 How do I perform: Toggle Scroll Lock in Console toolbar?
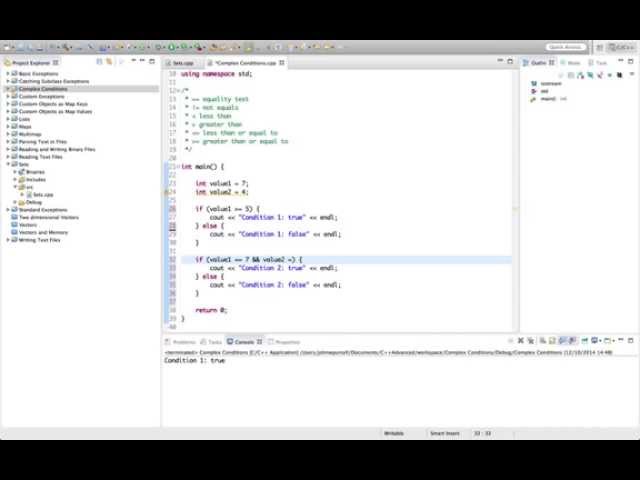[552, 340]
